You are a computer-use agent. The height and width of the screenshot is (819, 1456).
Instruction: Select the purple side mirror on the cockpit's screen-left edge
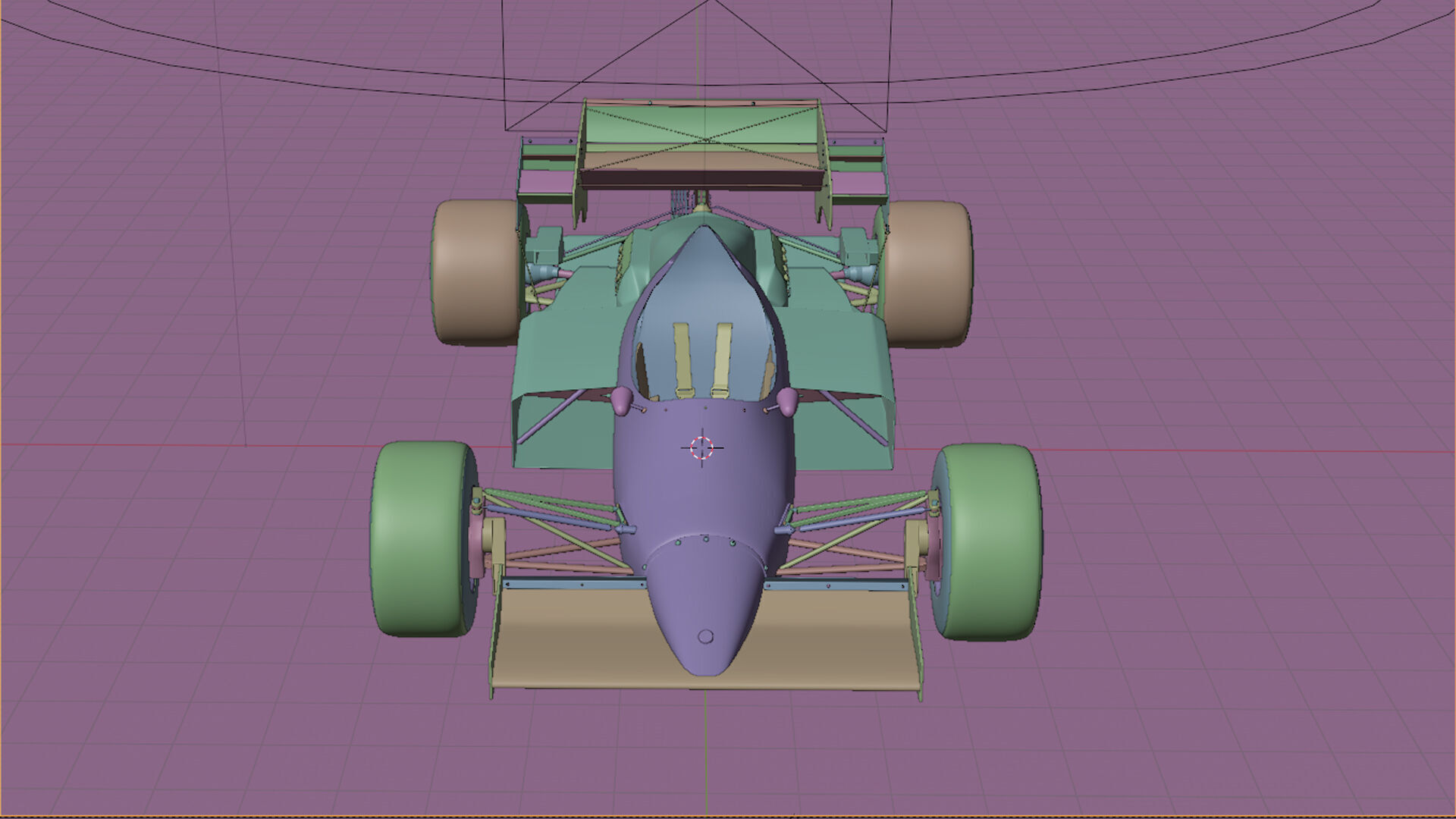(622, 400)
